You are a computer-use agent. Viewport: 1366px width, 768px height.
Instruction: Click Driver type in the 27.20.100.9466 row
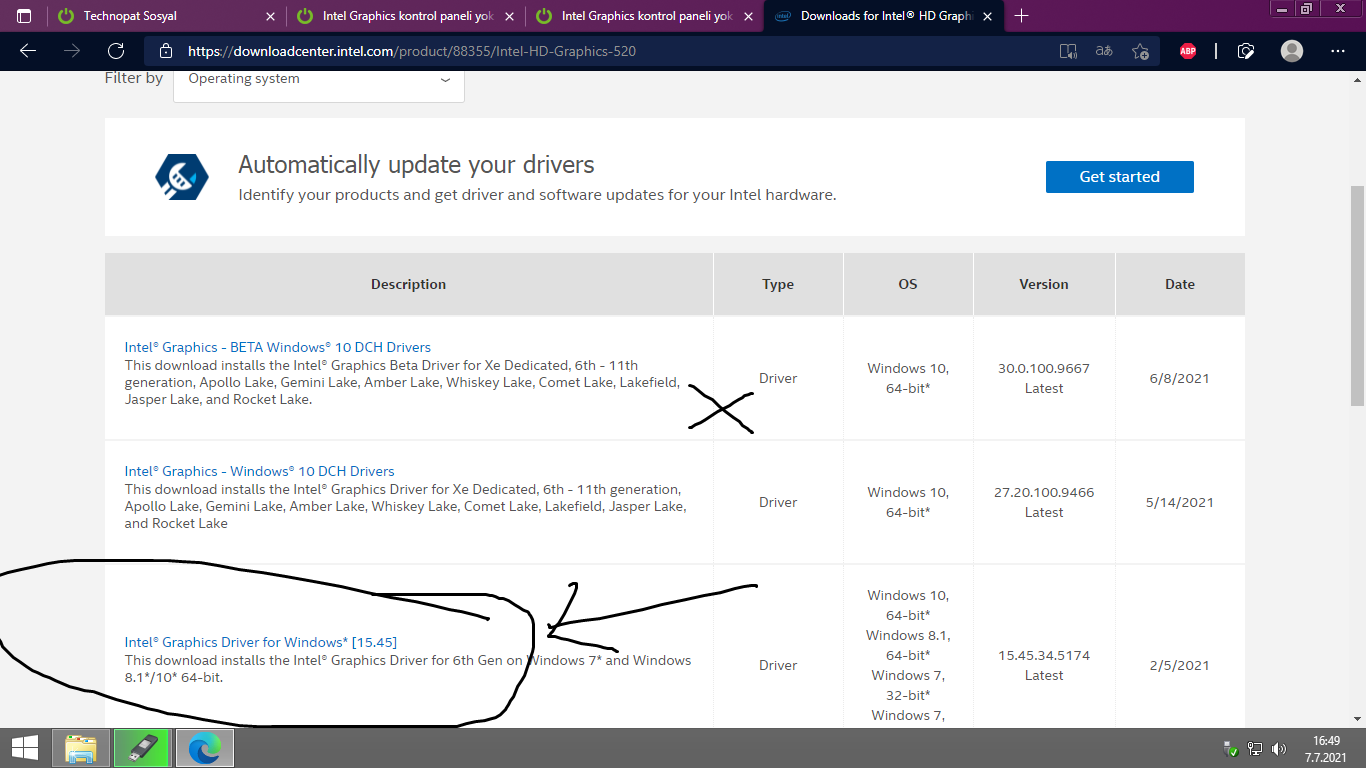coord(778,502)
